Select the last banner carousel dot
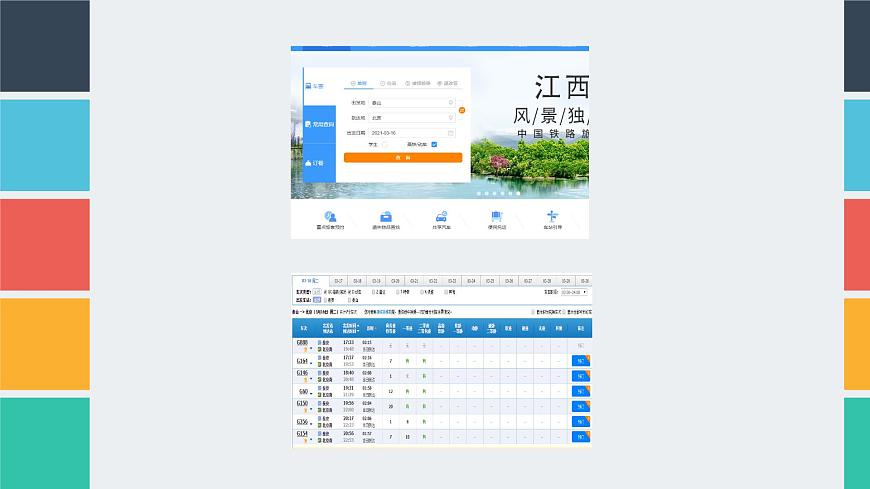This screenshot has height=489, width=870. [518, 193]
